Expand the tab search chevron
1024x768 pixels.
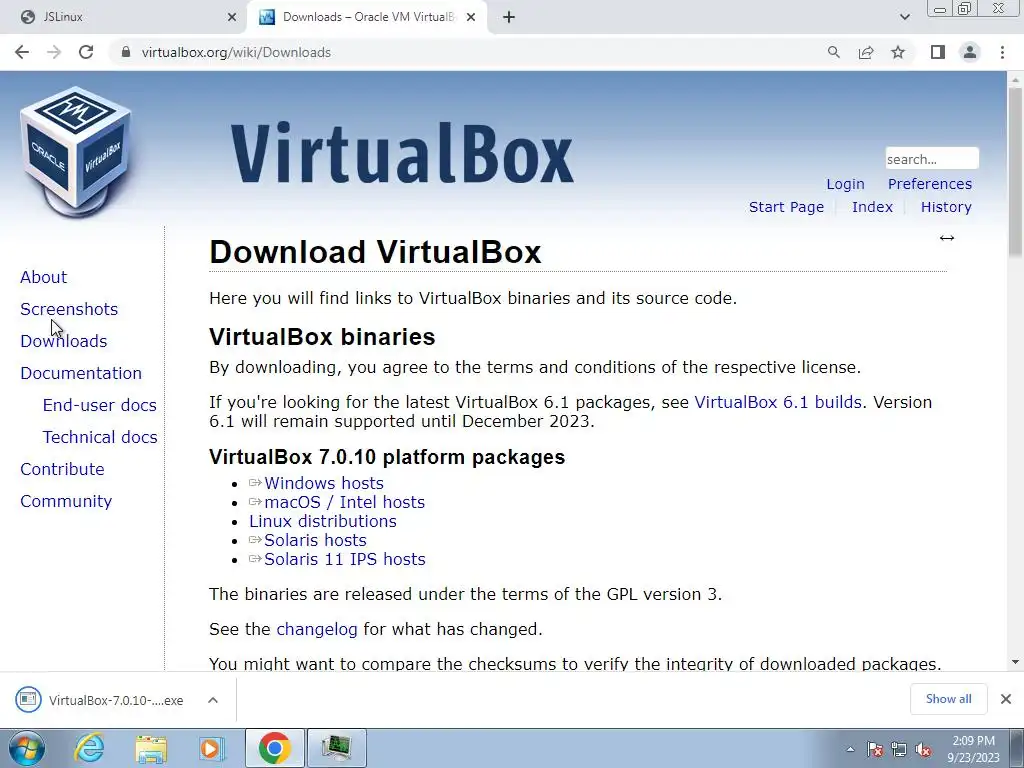904,18
